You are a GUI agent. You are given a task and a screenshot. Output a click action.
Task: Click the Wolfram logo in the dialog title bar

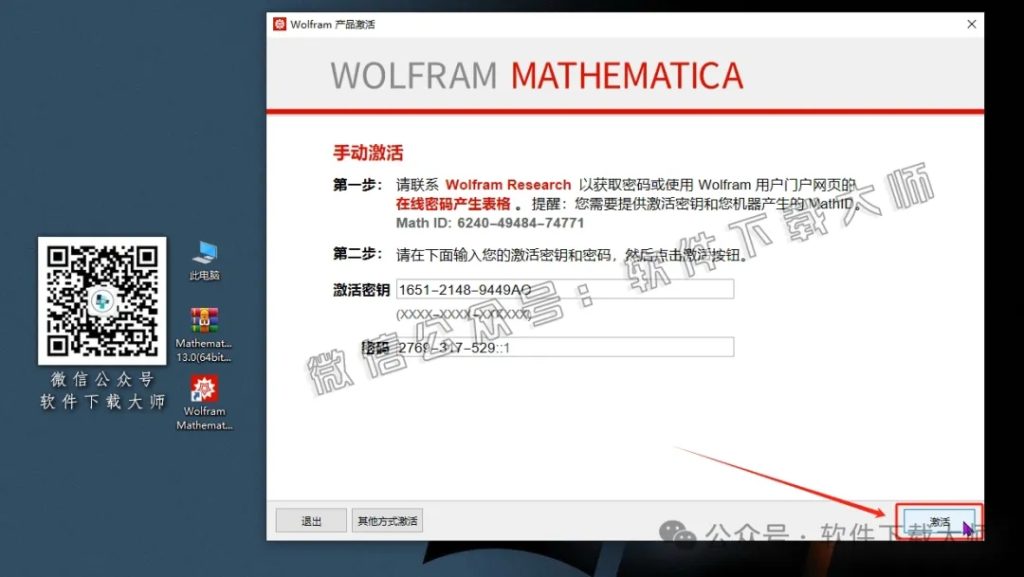pos(281,24)
